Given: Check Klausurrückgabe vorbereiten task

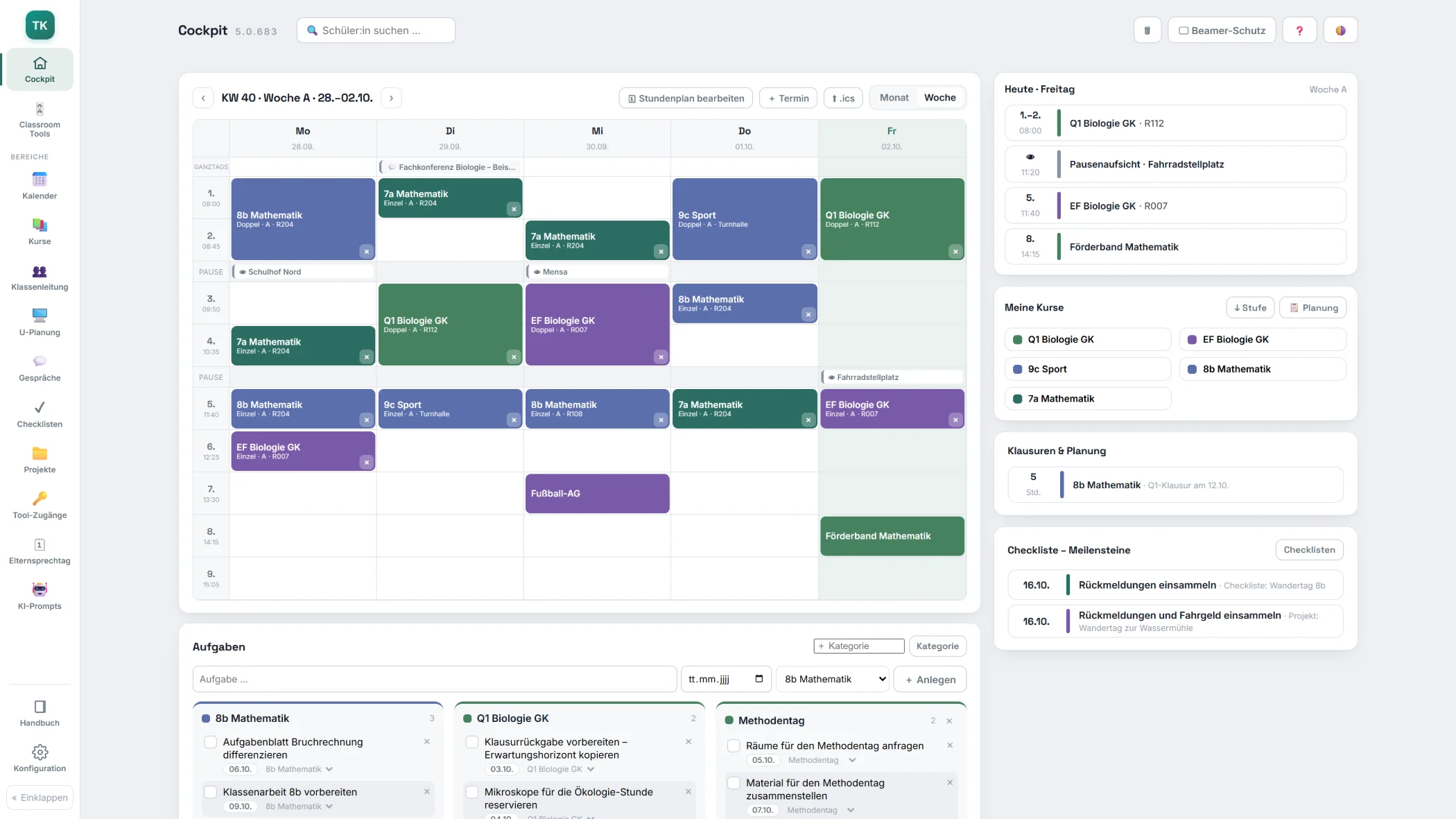Looking at the screenshot, I should tap(472, 742).
